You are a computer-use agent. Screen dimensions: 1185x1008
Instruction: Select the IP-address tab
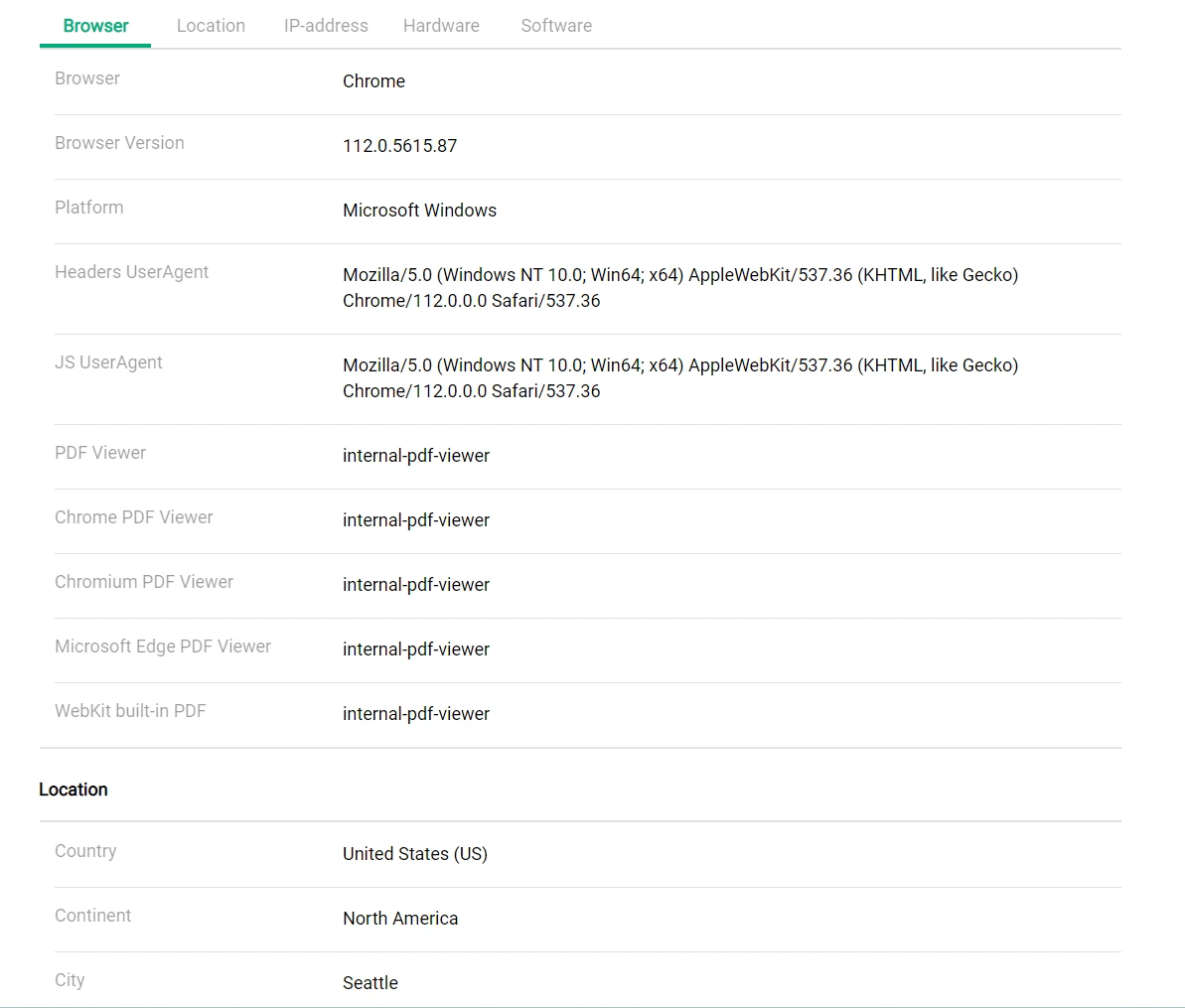point(326,26)
